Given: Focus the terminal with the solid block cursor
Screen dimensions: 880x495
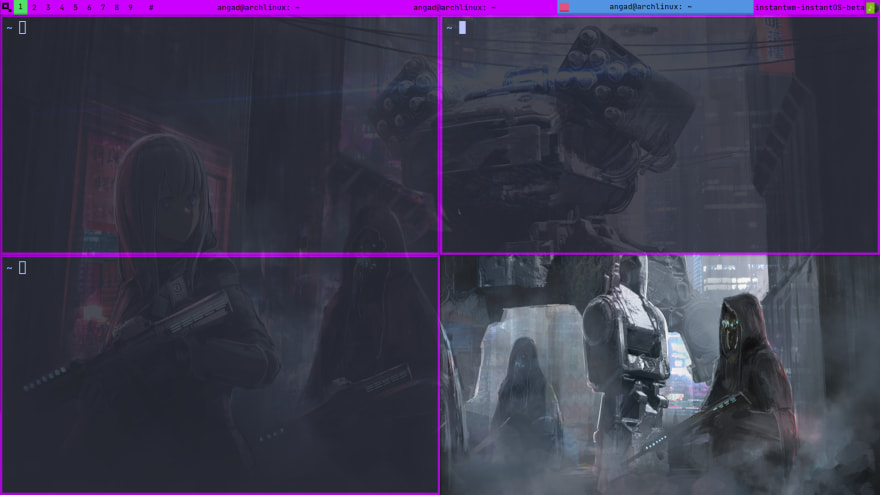Looking at the screenshot, I should coord(660,135).
